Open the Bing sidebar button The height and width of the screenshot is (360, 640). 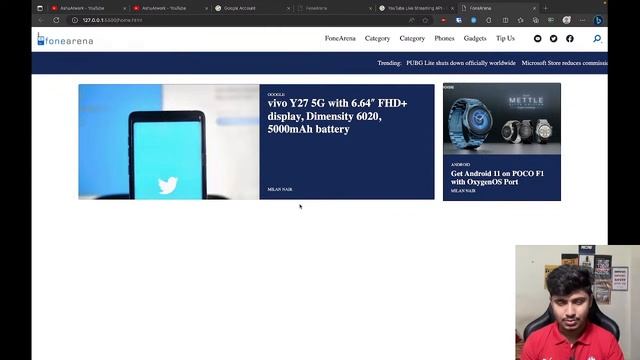pyautogui.click(x=598, y=20)
